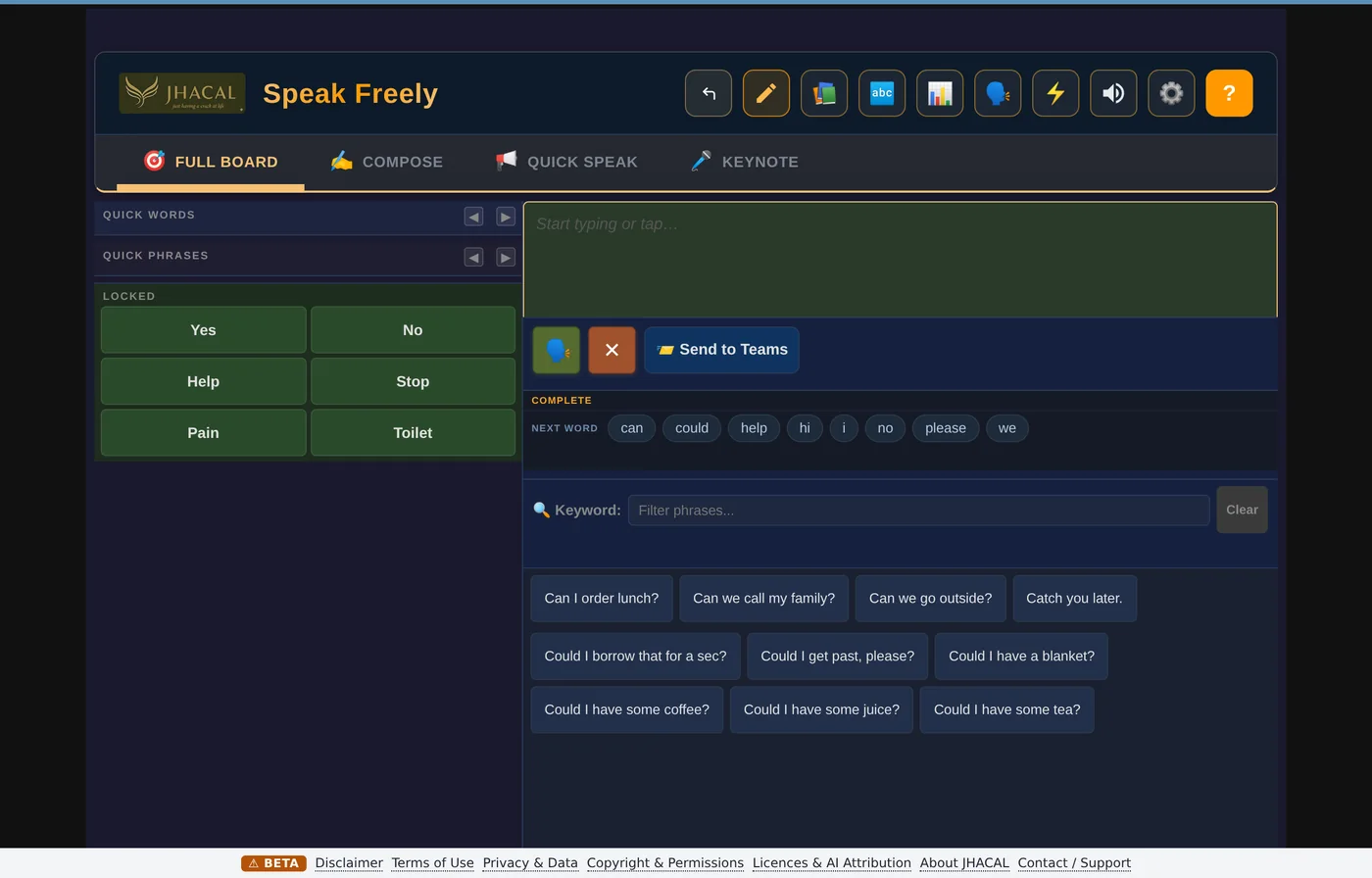The width and height of the screenshot is (1372, 878).
Task: Select next word 'help'
Action: point(754,428)
